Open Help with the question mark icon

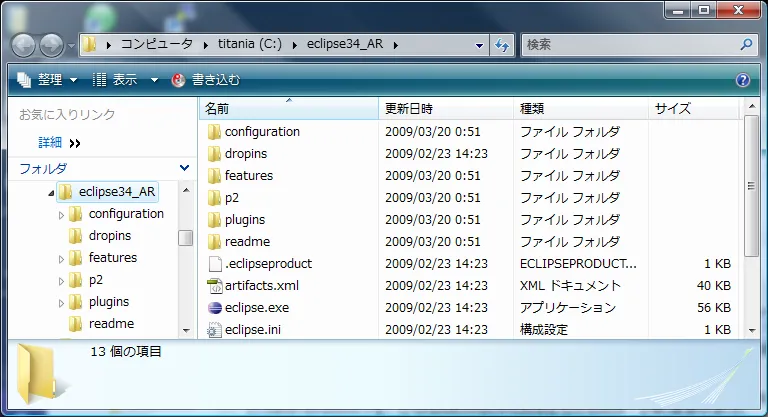coord(743,80)
